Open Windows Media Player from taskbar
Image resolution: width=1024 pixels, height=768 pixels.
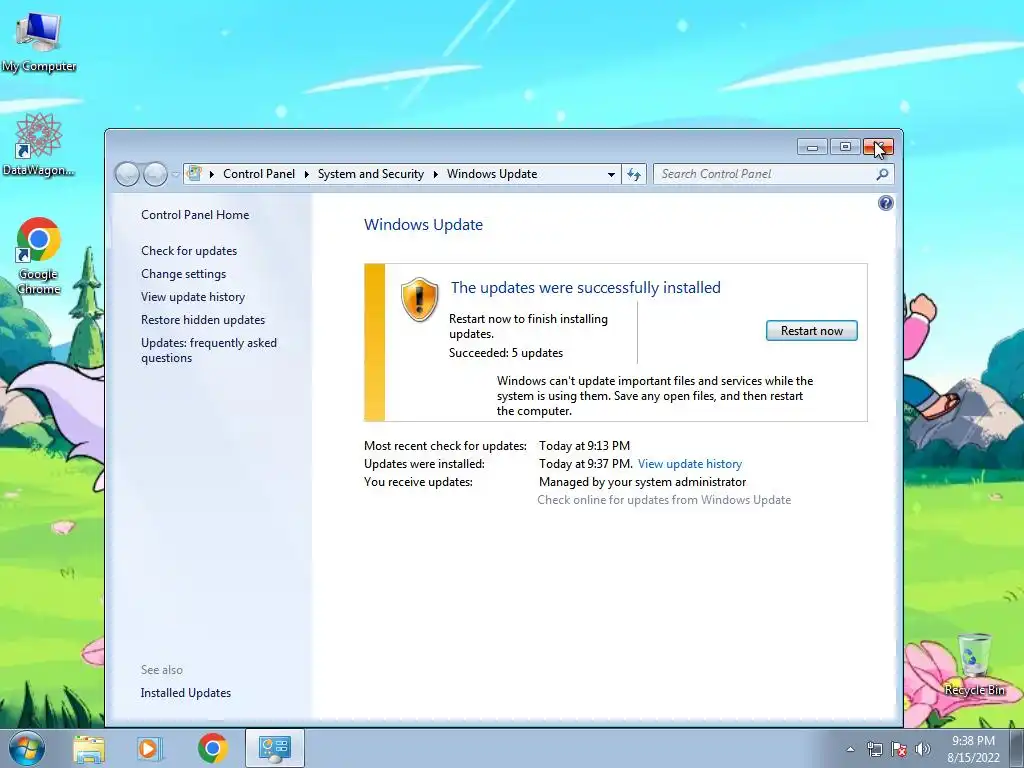pyautogui.click(x=150, y=748)
